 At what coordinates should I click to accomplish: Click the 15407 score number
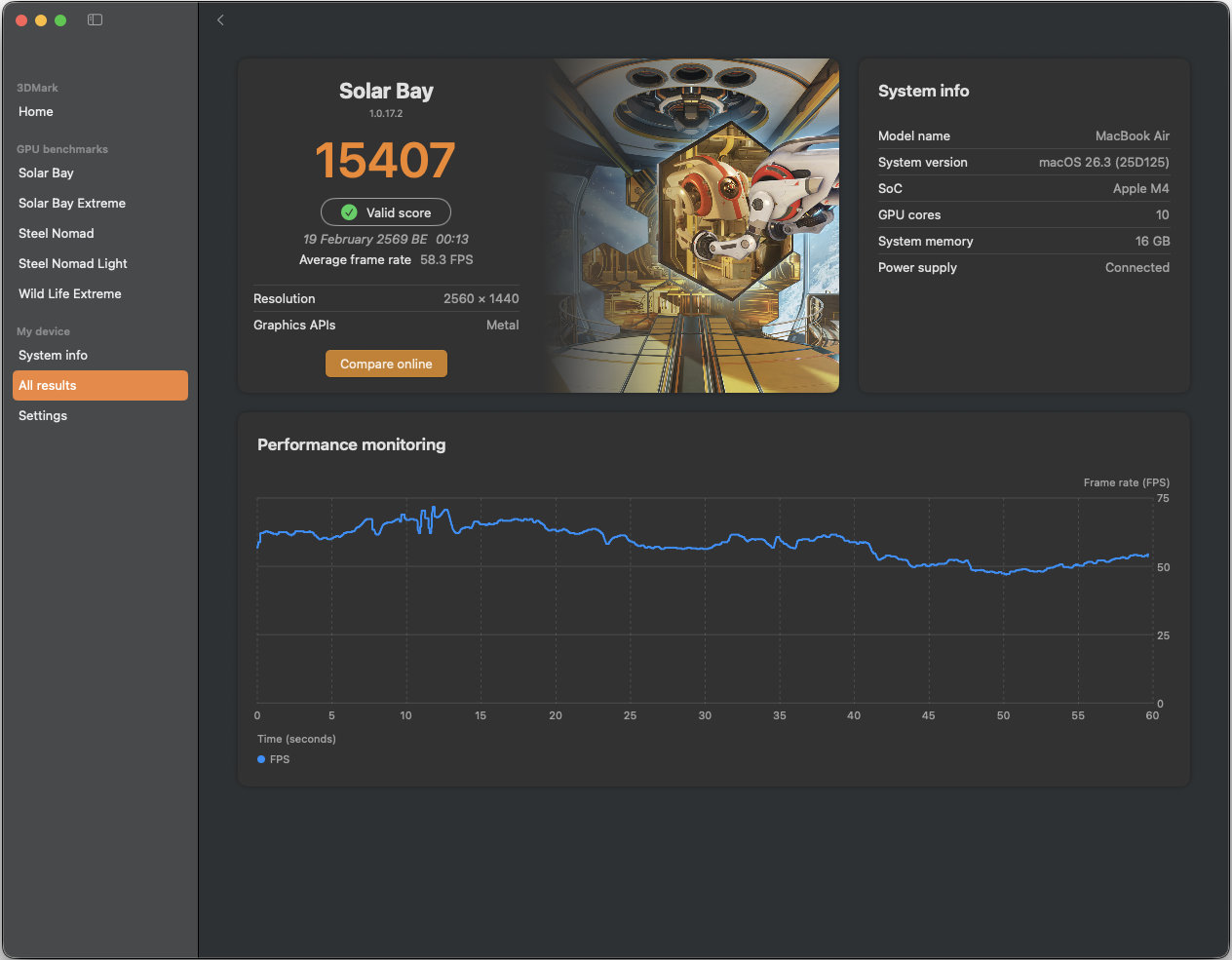[385, 161]
